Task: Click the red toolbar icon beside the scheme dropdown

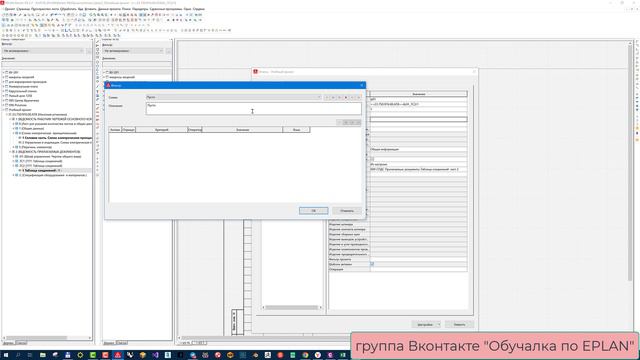Action: coord(346,98)
